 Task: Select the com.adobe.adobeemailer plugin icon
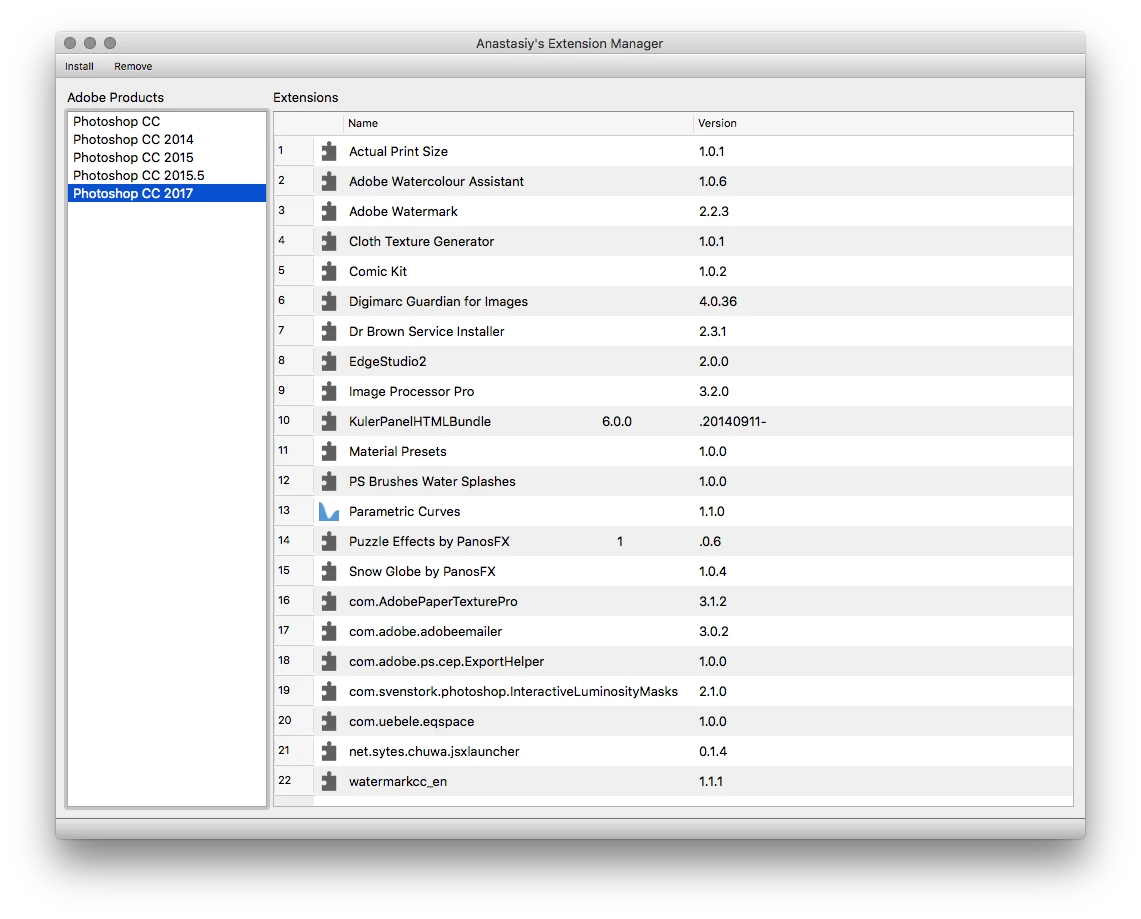(329, 632)
